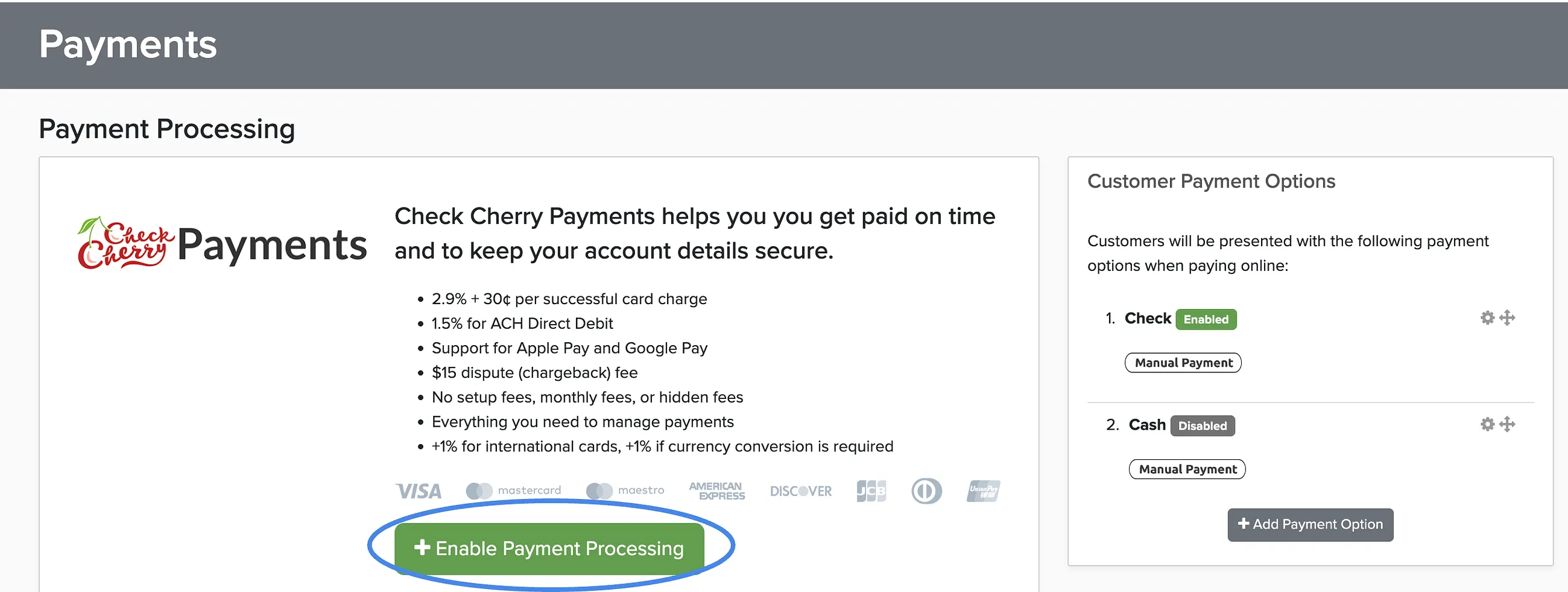This screenshot has height=592, width=1568.
Task: Click the Maestro card logo
Action: pos(625,490)
